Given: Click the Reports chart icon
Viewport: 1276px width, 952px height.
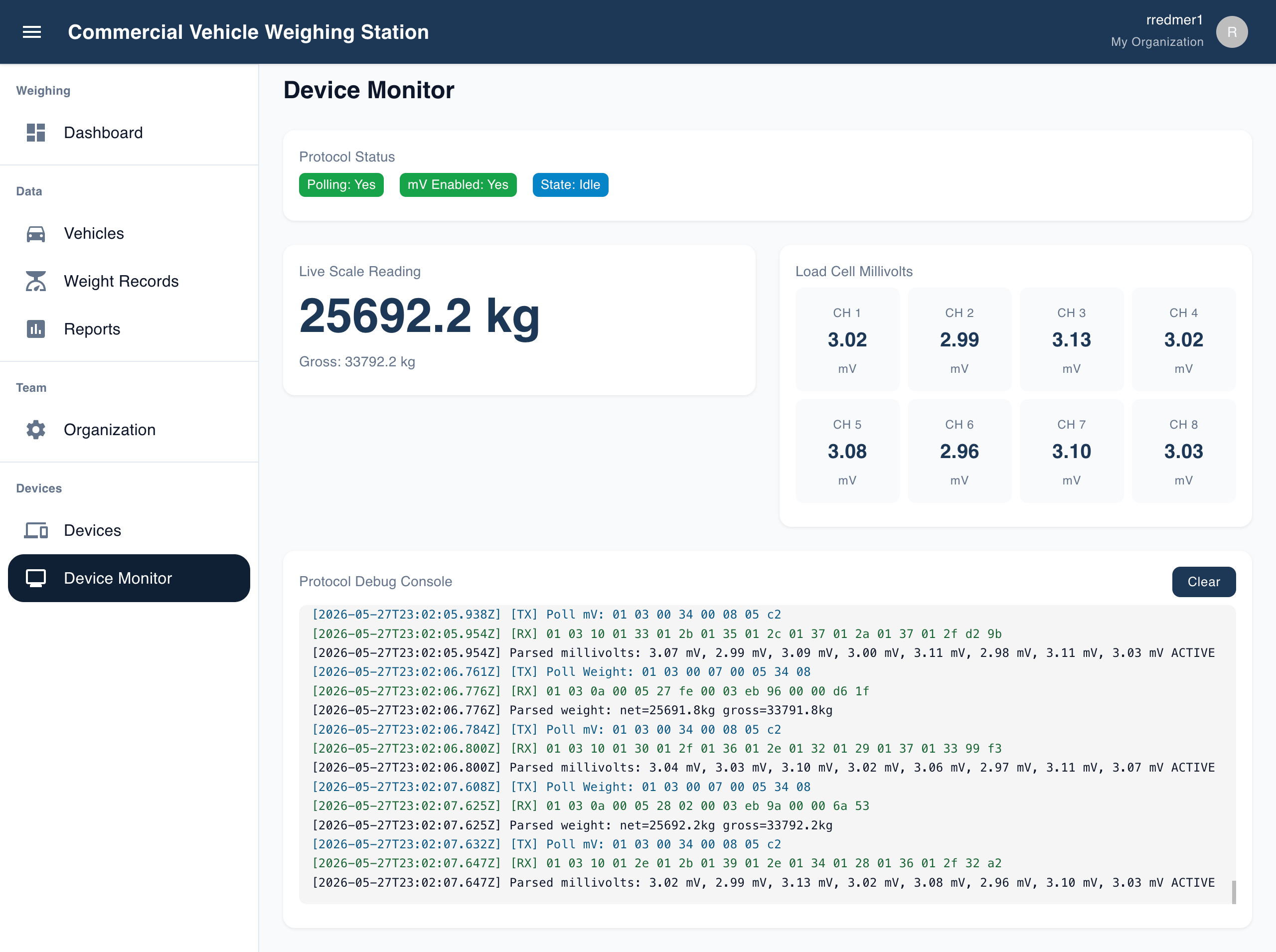Looking at the screenshot, I should coord(36,329).
